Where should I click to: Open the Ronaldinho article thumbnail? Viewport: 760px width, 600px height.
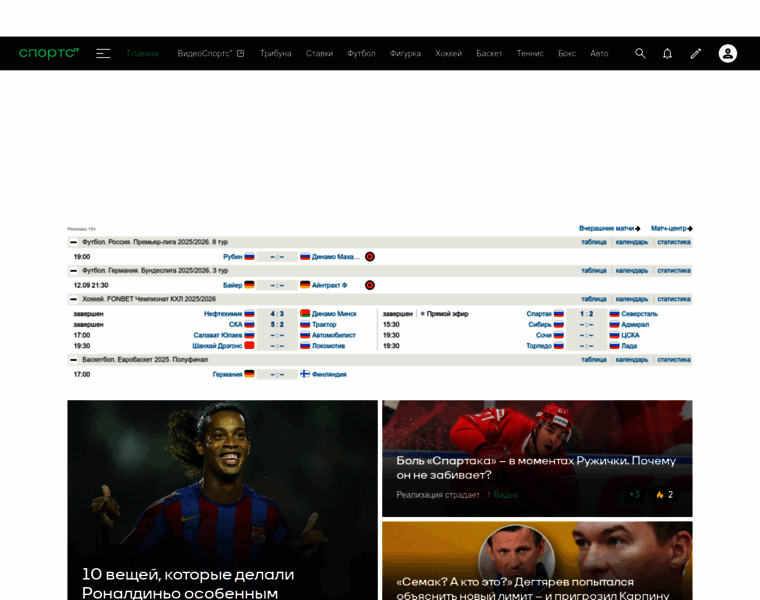point(222,480)
